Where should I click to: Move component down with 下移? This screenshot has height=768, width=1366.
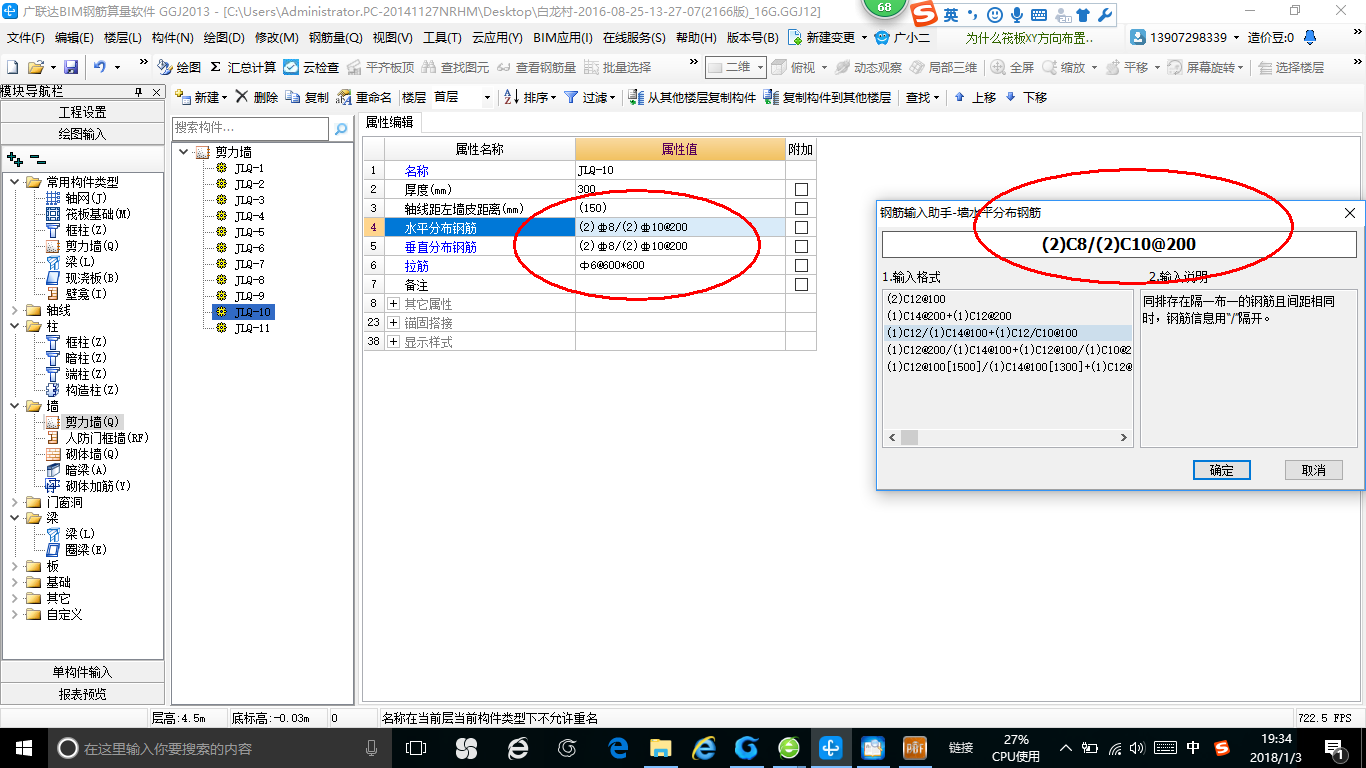pos(1026,97)
